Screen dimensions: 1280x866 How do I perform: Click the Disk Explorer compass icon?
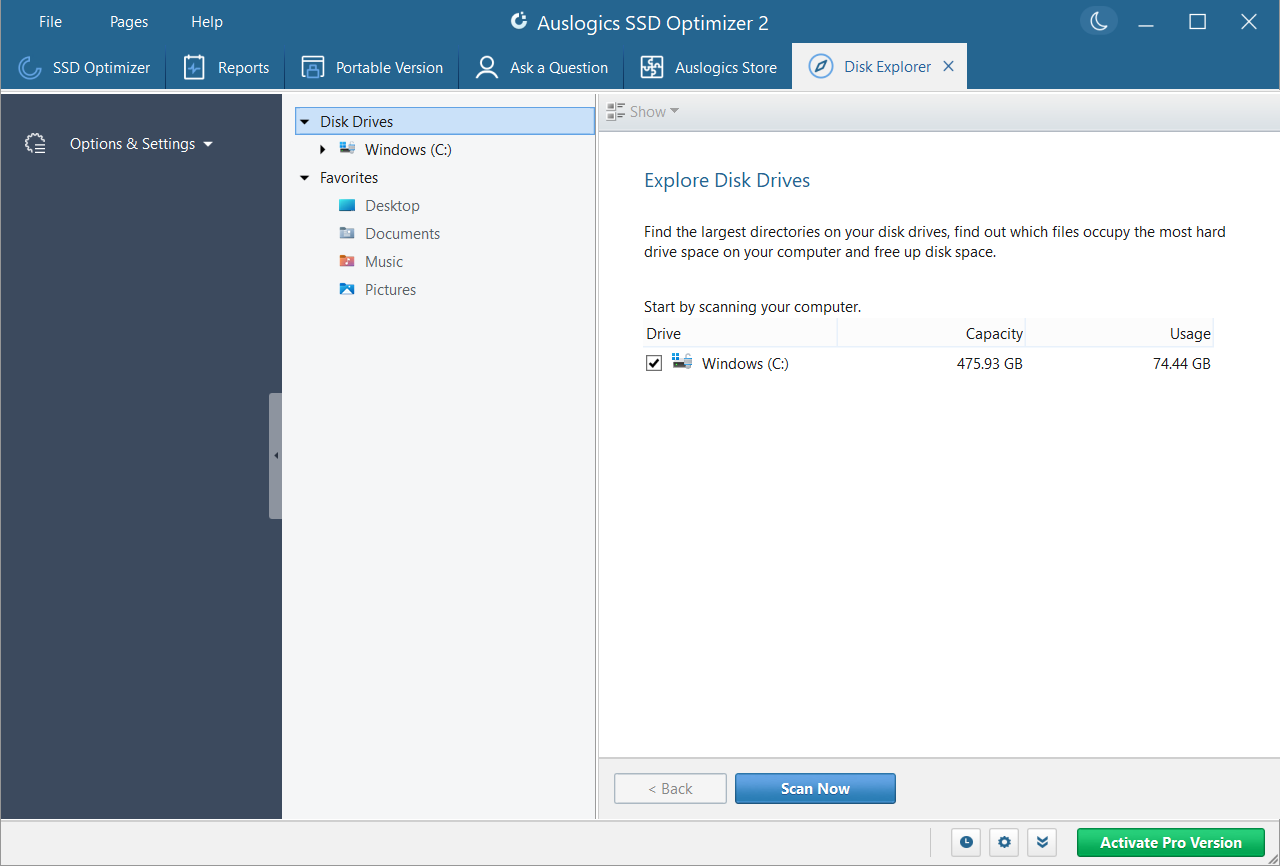(x=820, y=66)
